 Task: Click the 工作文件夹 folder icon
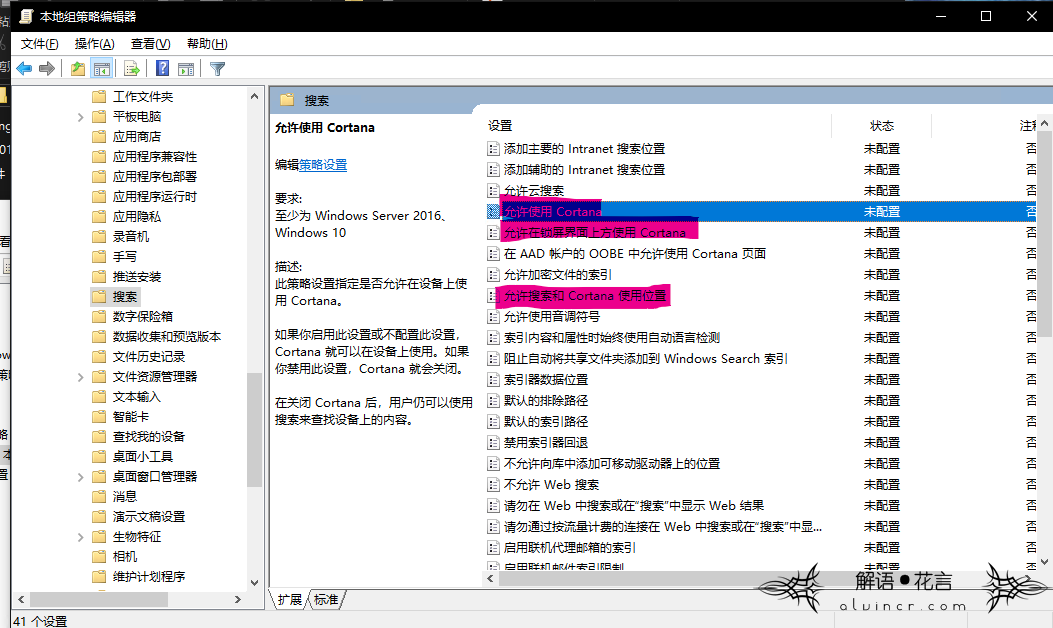pyautogui.click(x=99, y=97)
